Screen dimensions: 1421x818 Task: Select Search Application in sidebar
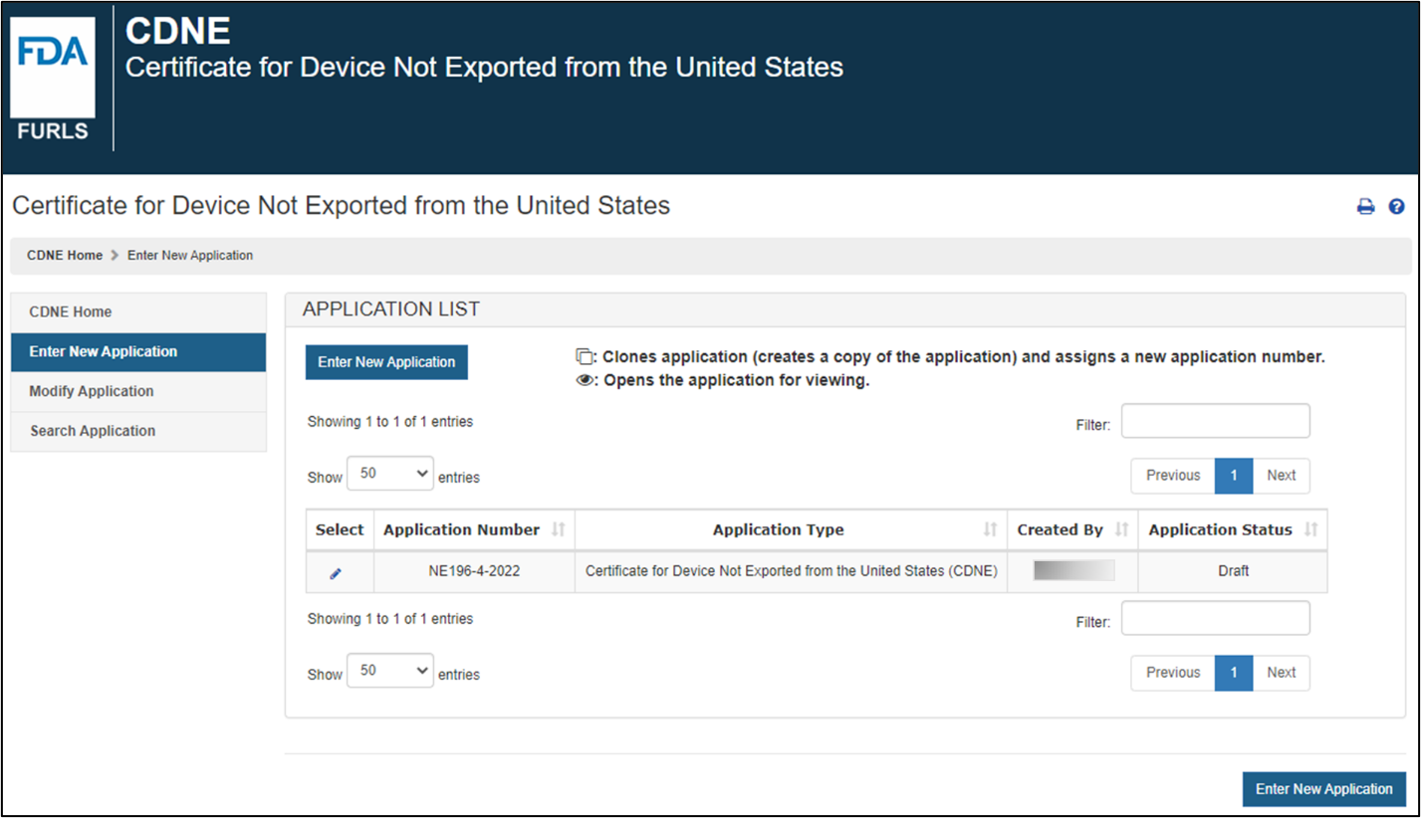click(x=93, y=432)
